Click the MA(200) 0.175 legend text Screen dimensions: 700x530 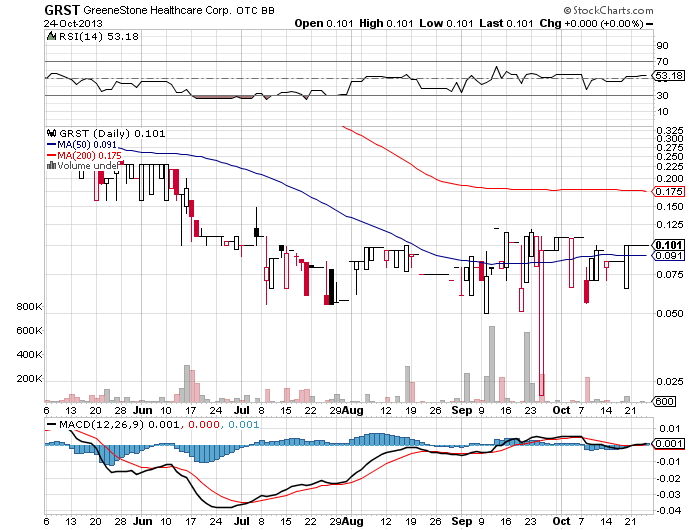coord(89,155)
